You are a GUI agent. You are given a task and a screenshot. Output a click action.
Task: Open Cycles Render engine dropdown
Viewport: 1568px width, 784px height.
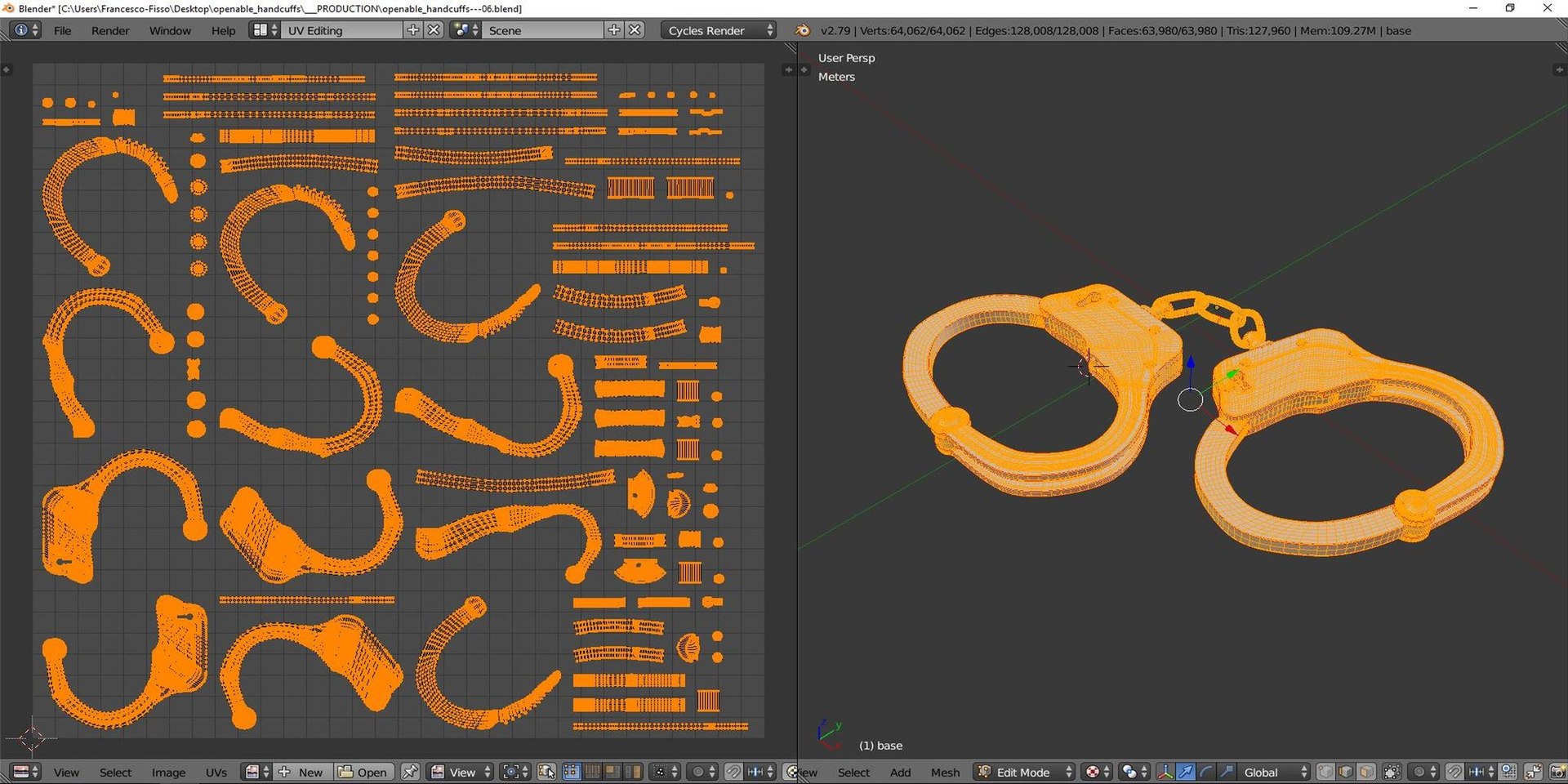tap(719, 30)
